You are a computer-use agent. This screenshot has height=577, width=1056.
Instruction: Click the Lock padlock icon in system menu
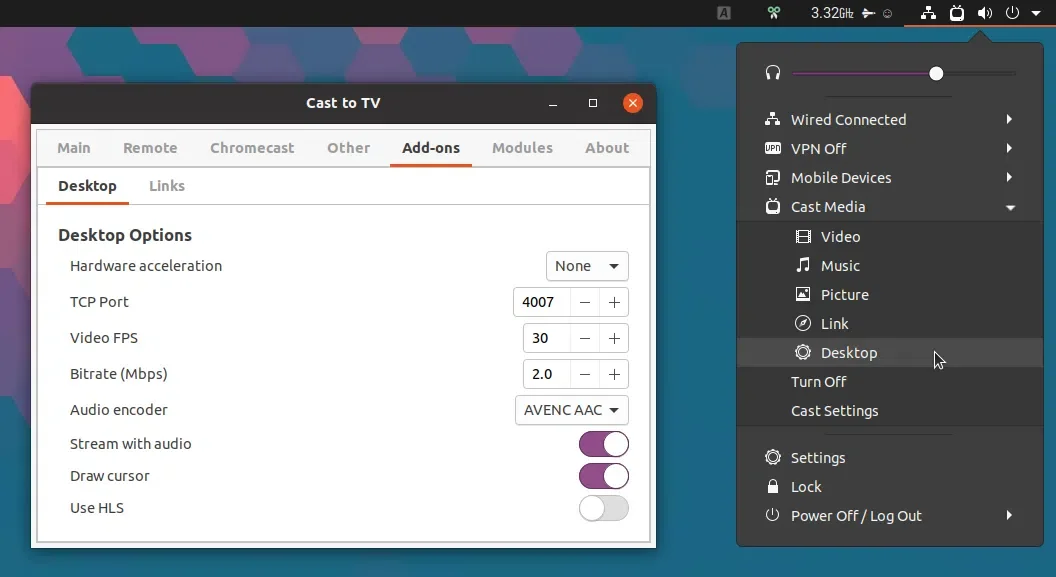click(x=772, y=486)
